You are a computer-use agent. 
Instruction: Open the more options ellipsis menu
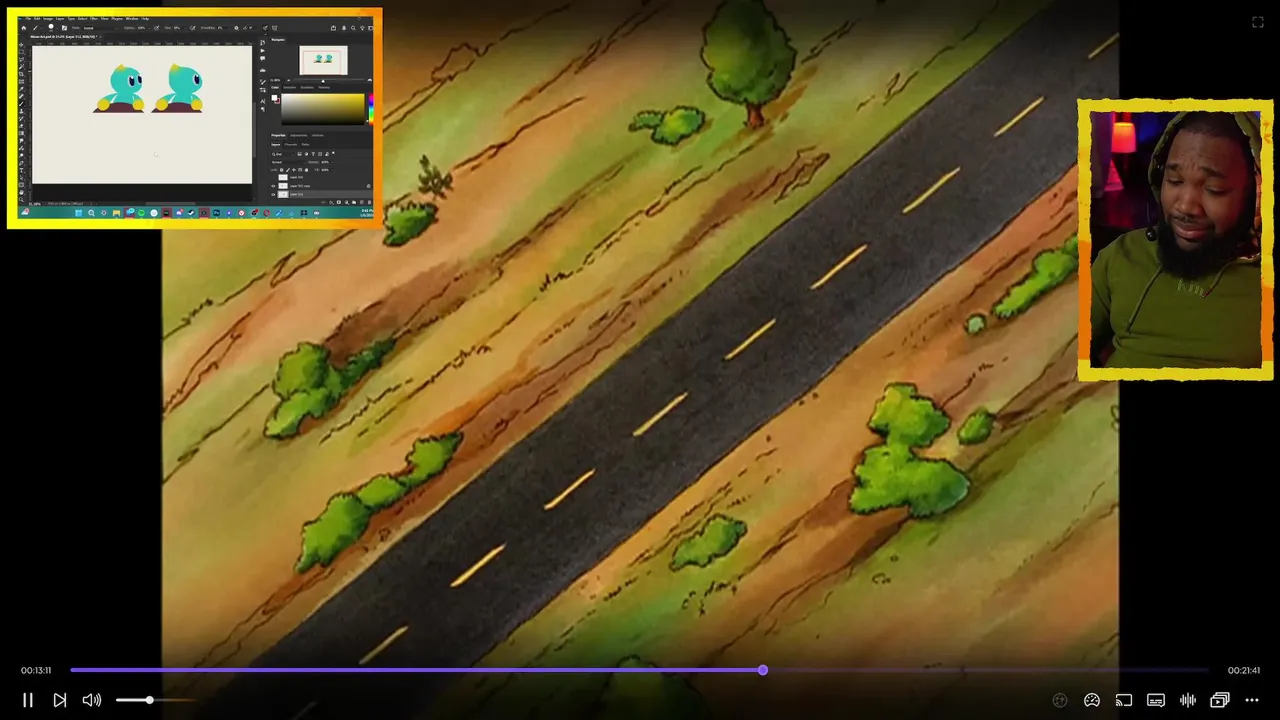click(x=1251, y=700)
